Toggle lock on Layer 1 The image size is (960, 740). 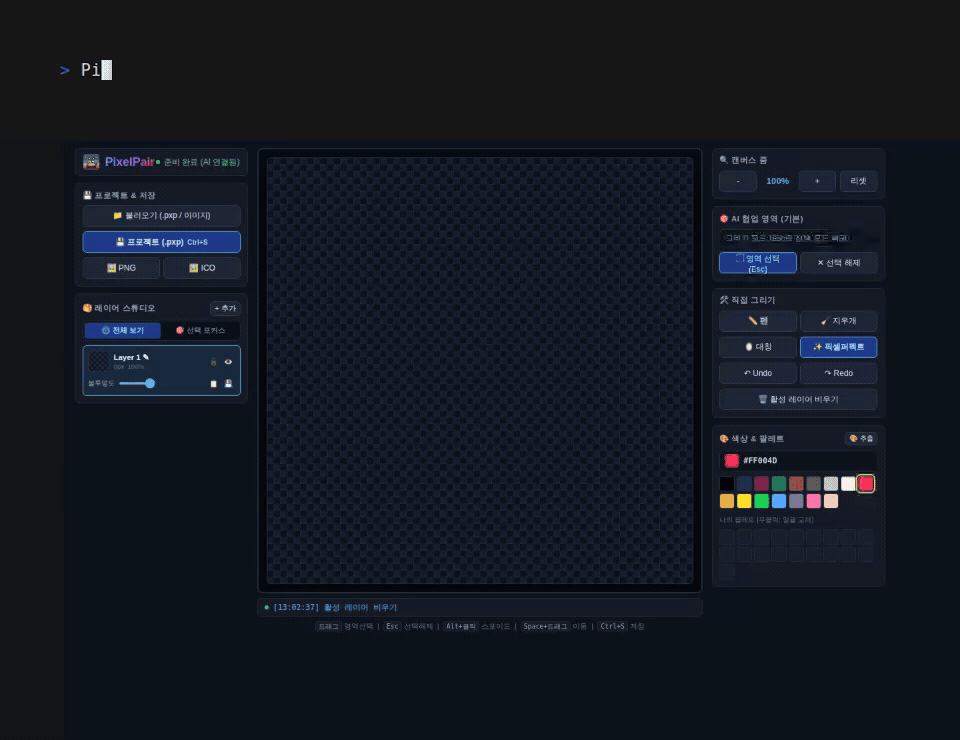pos(214,362)
